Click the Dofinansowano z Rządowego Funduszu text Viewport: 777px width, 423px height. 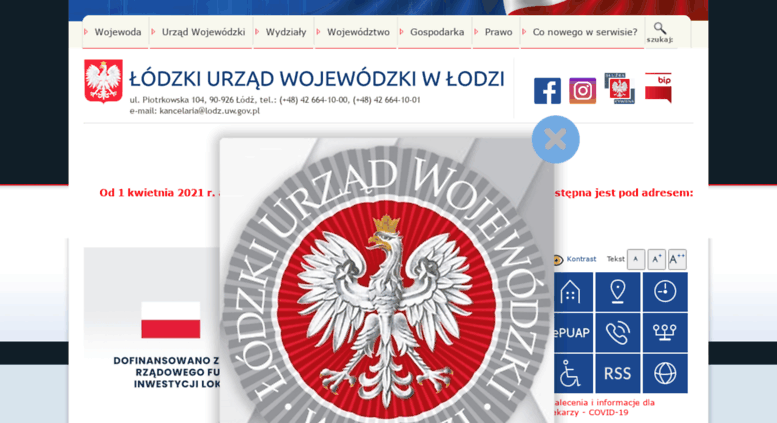167,372
